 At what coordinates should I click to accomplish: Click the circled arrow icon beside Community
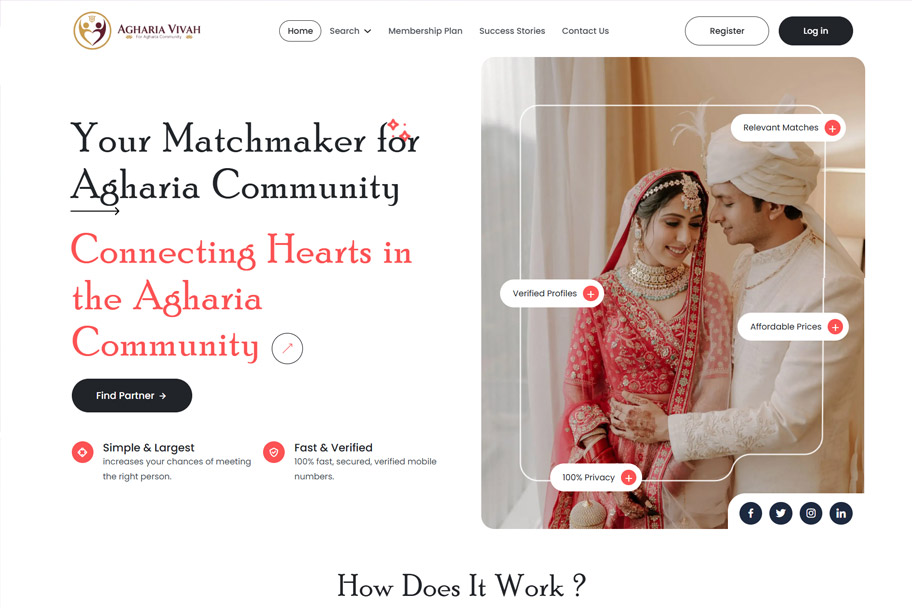point(287,349)
